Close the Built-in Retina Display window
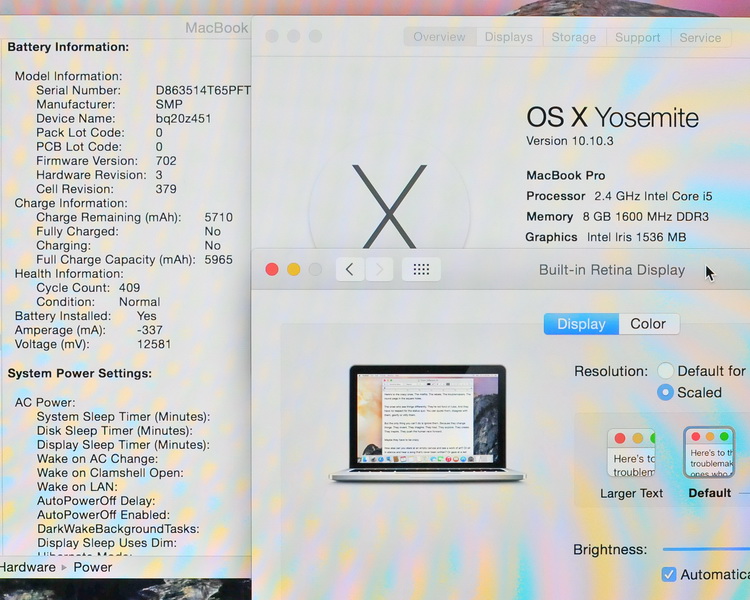The width and height of the screenshot is (750, 600). click(272, 270)
